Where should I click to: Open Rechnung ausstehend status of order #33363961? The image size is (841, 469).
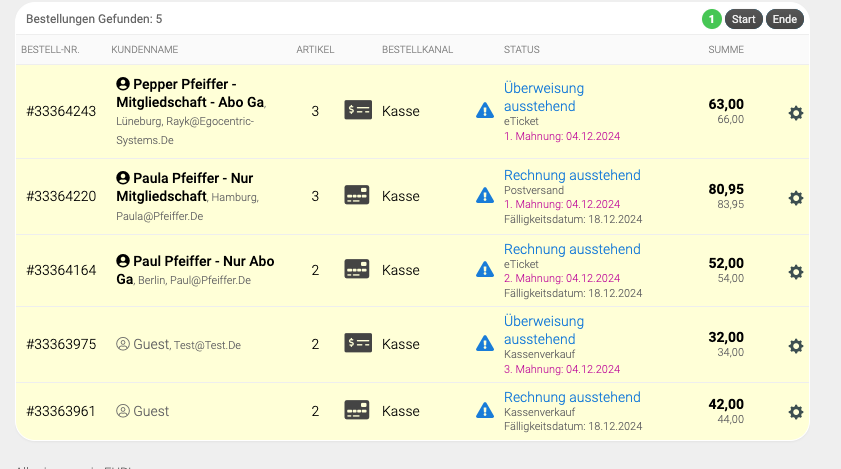572,397
